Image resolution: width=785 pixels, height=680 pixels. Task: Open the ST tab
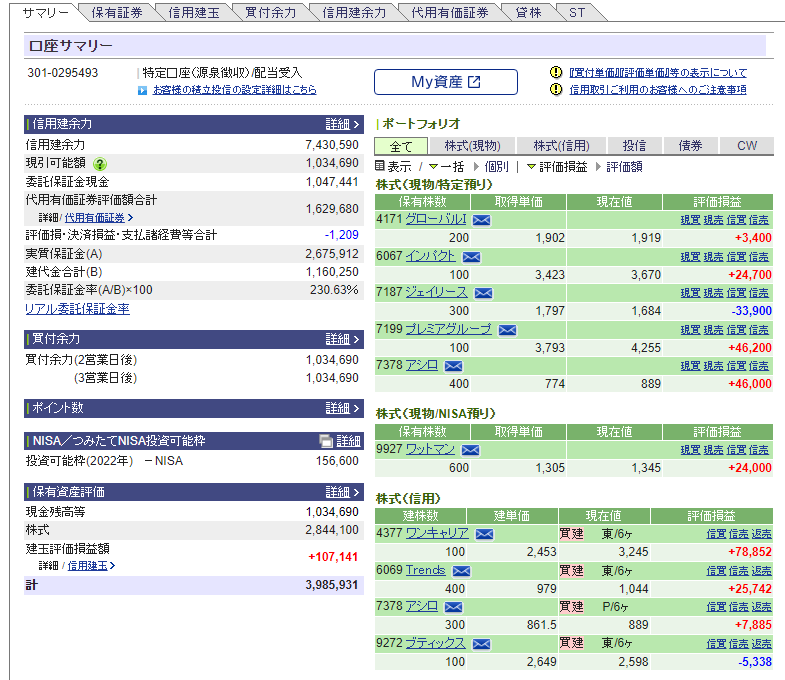click(577, 13)
